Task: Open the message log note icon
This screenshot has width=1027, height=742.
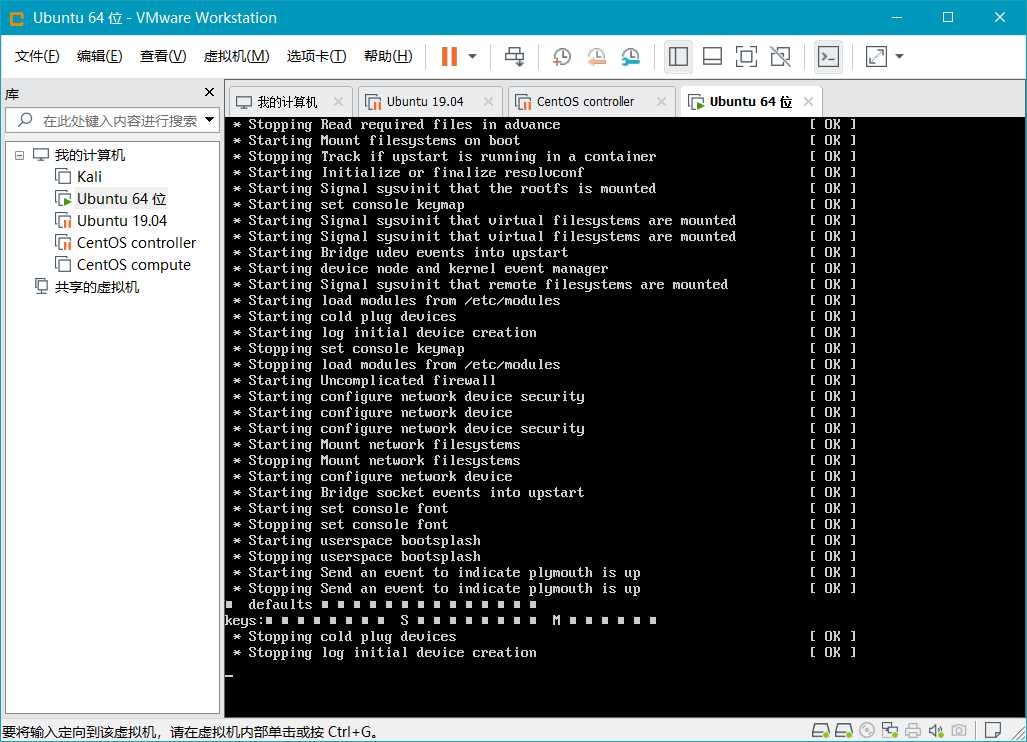Action: click(x=993, y=730)
